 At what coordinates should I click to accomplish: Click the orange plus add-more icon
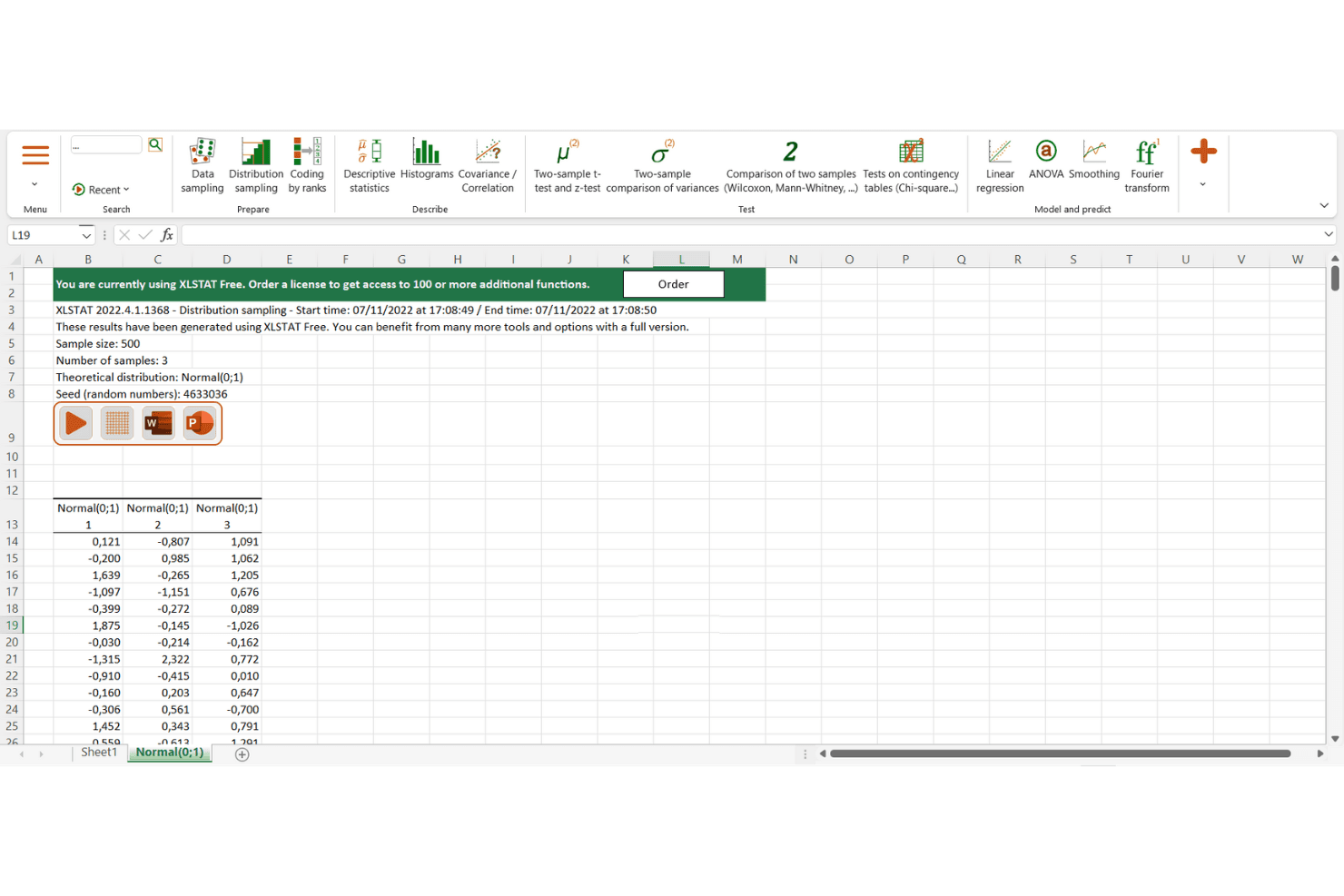tap(1203, 151)
